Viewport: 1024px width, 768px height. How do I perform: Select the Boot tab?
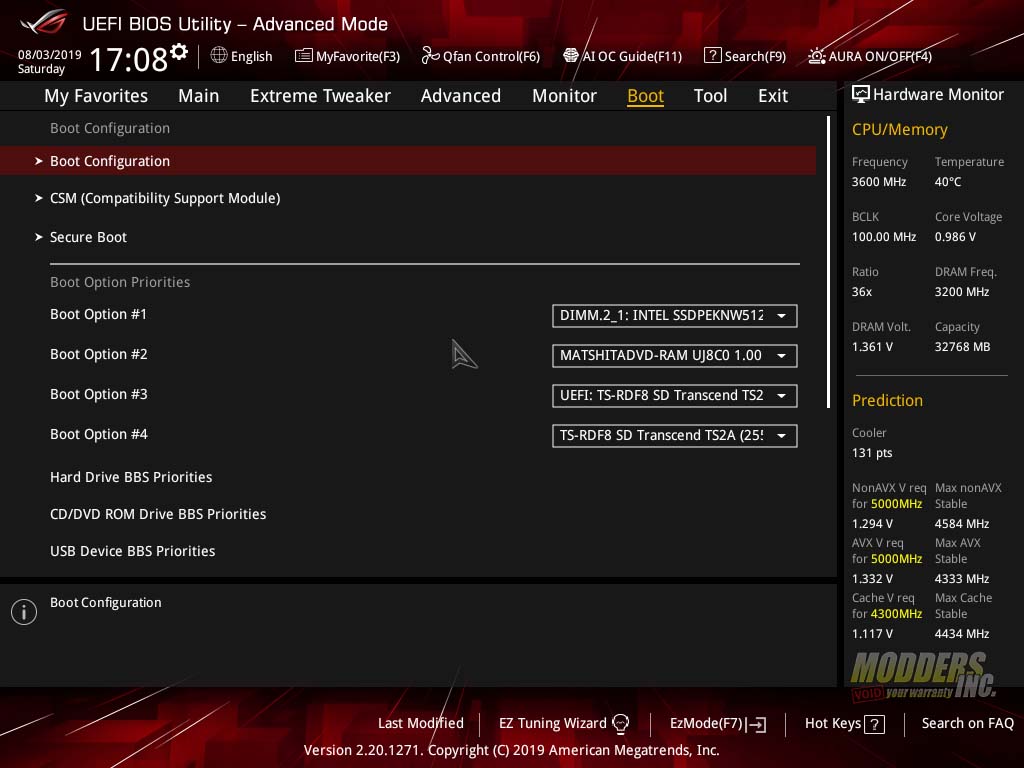(645, 96)
